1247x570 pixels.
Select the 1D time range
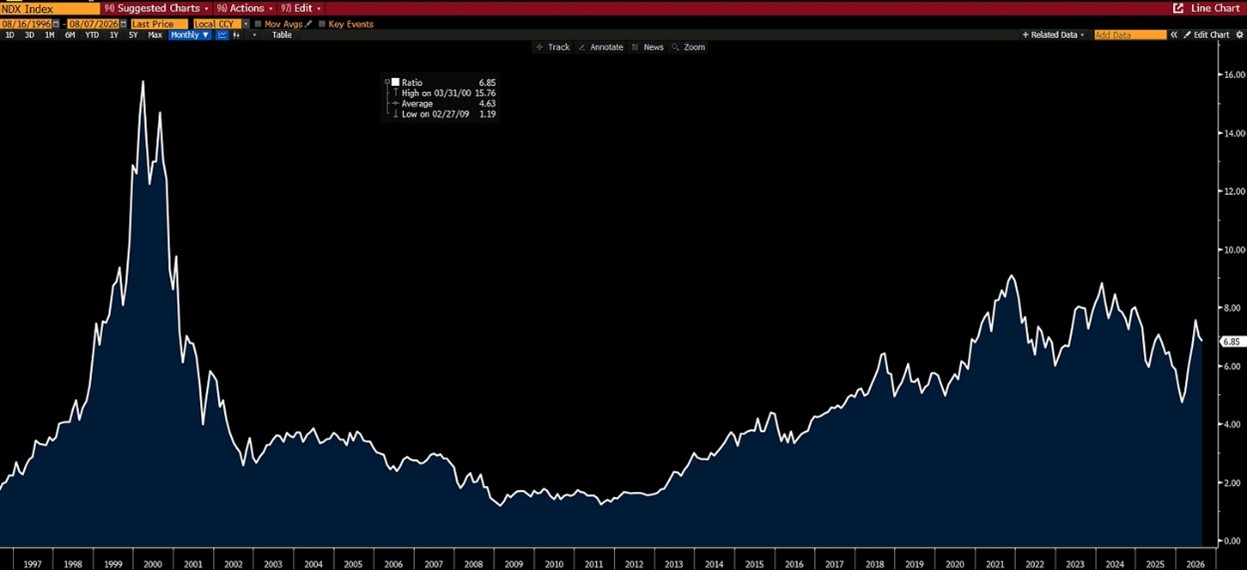[10, 35]
